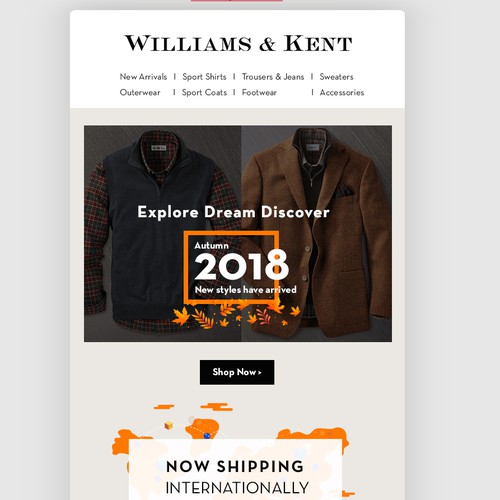
Task: Click the Autumn 2018 orange framed box
Action: tap(231, 267)
